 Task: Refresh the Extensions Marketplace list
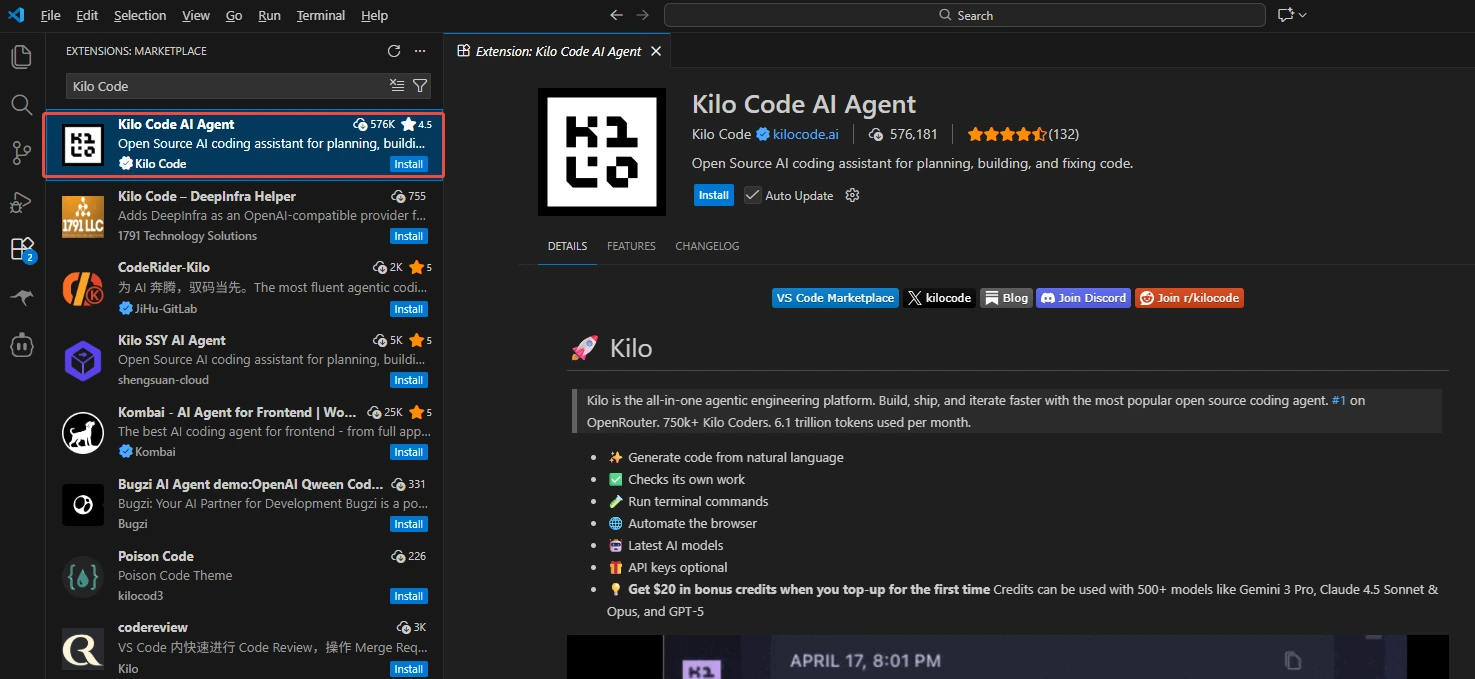394,50
